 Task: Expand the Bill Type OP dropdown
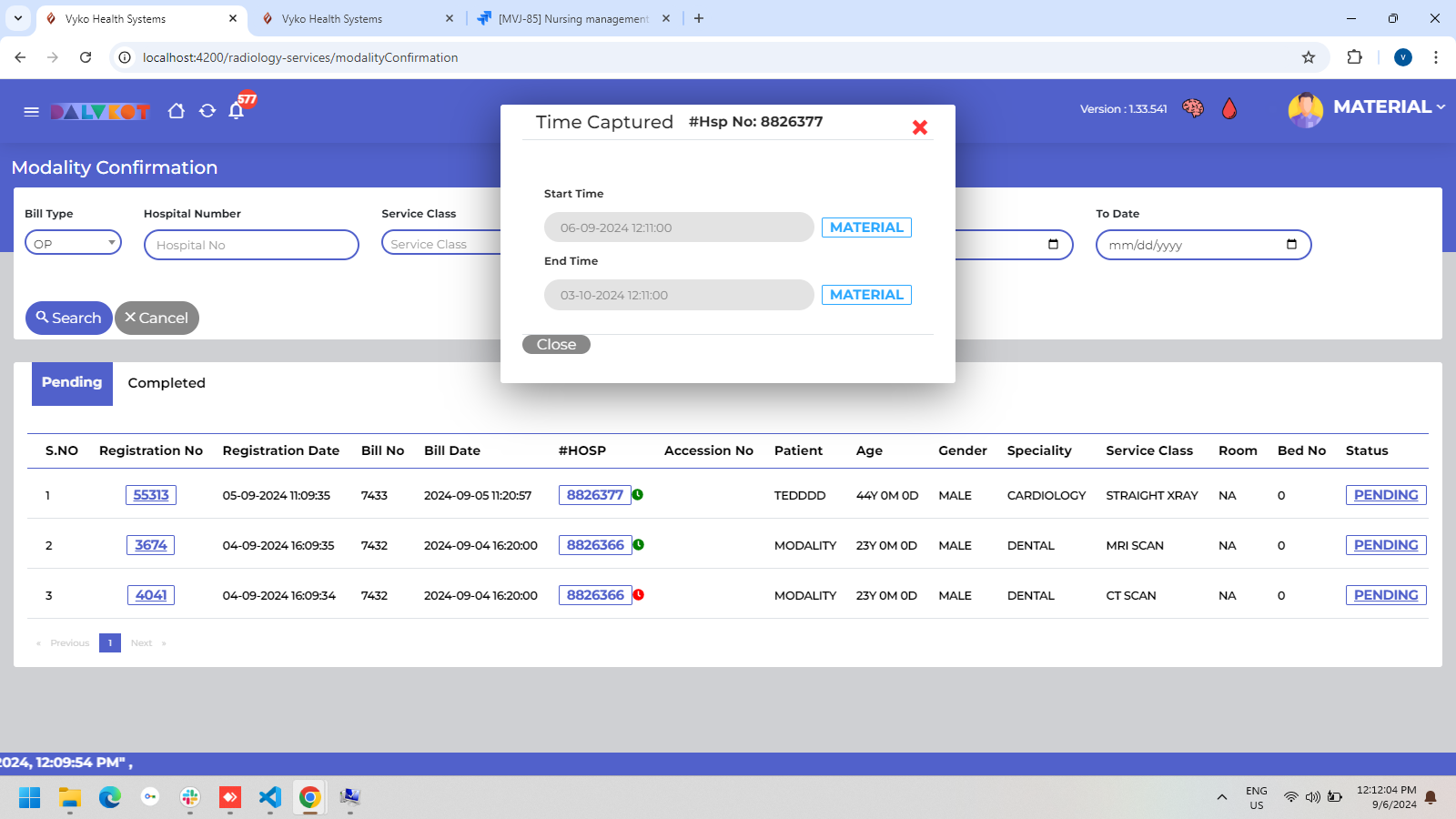73,243
